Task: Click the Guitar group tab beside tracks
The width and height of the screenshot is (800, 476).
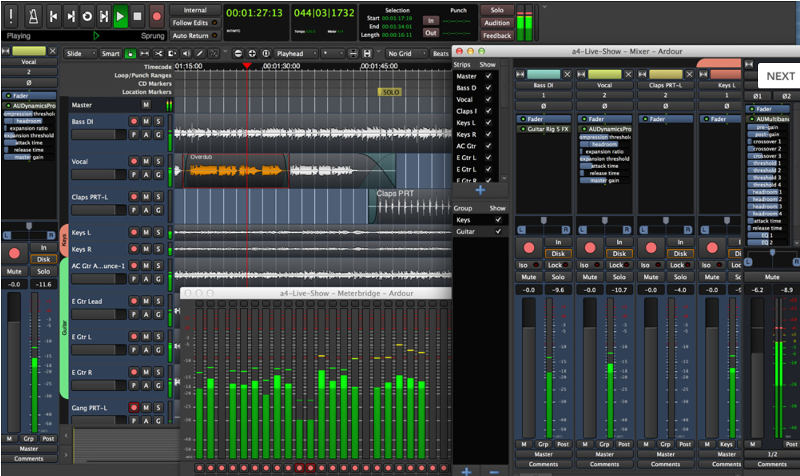Action: click(x=64, y=328)
